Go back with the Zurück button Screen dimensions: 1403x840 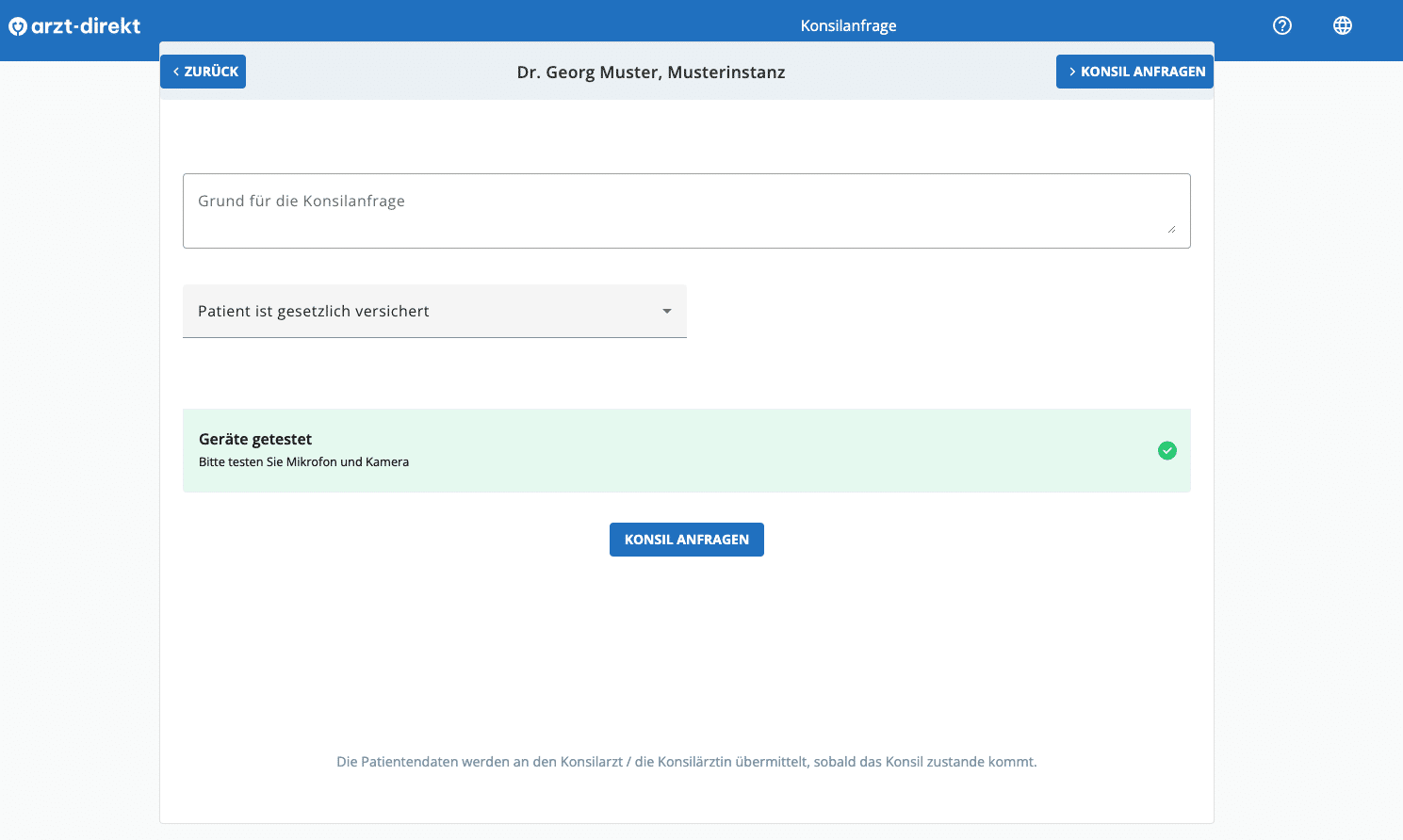point(203,72)
